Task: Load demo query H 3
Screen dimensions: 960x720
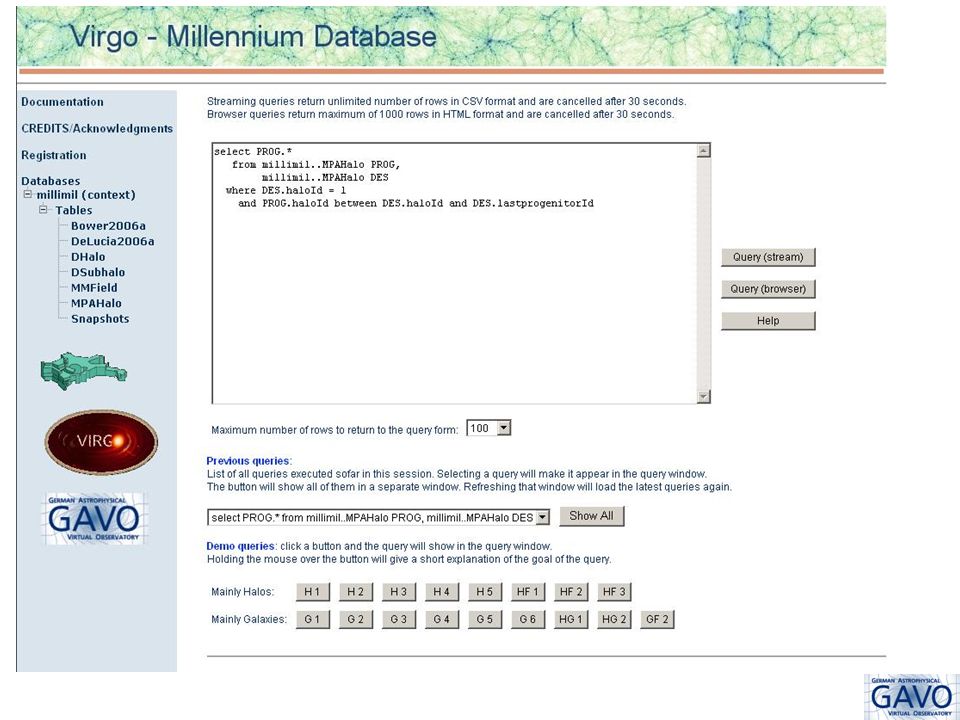Action: (x=399, y=592)
